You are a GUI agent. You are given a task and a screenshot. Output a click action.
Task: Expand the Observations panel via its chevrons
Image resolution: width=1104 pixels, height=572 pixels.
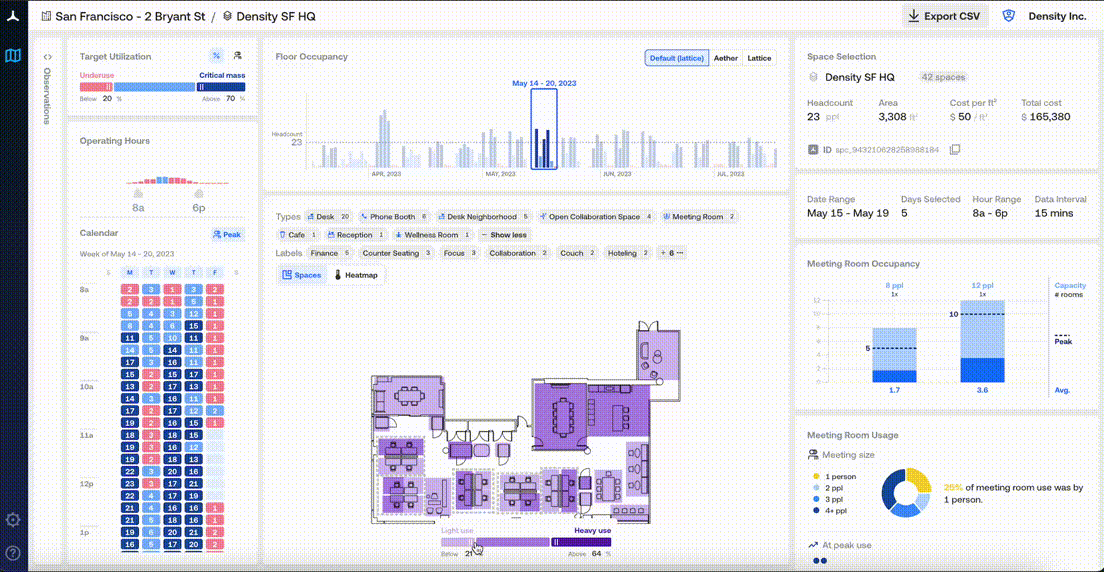pyautogui.click(x=48, y=56)
